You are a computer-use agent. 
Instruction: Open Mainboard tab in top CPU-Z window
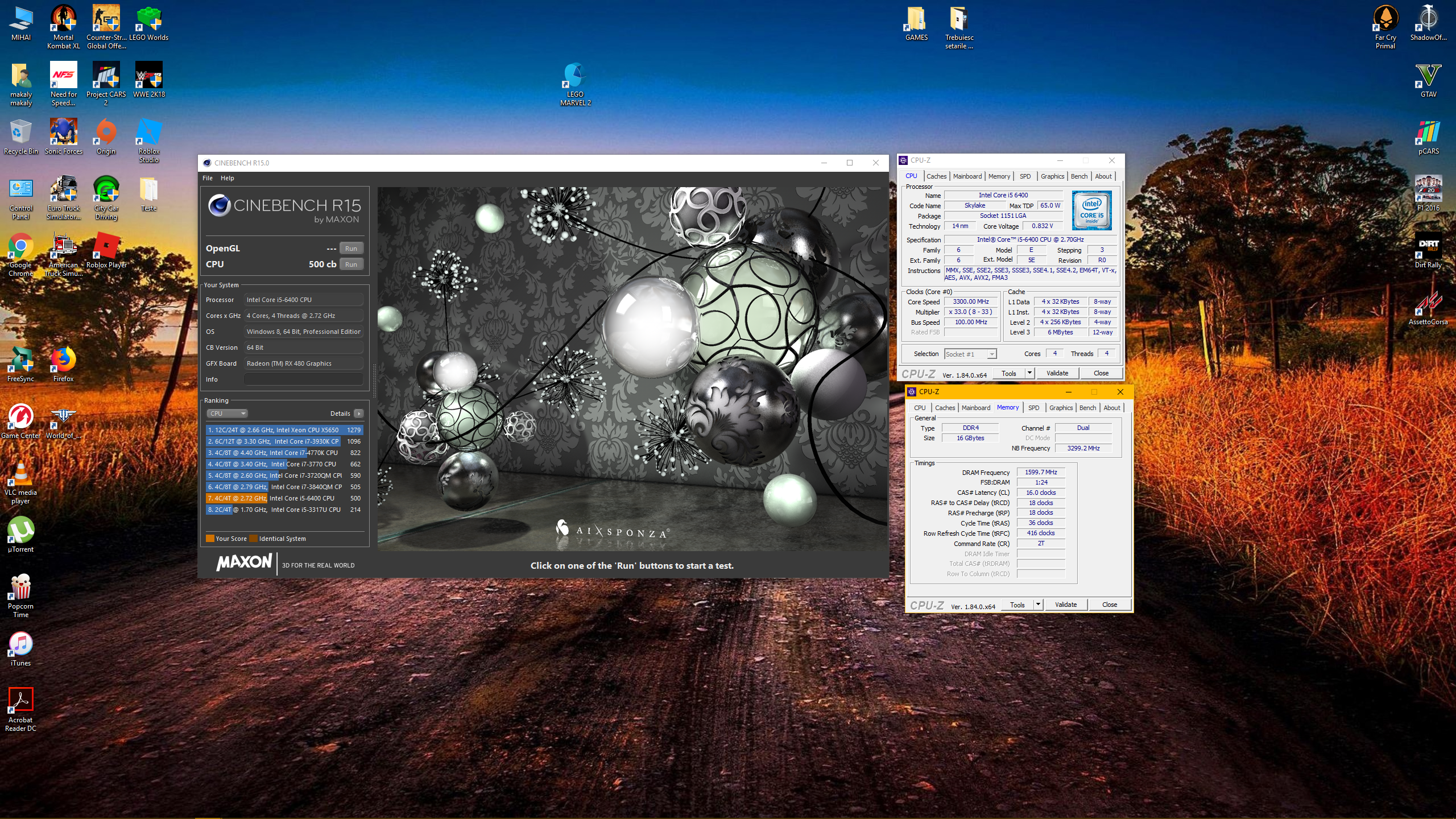coord(967,176)
